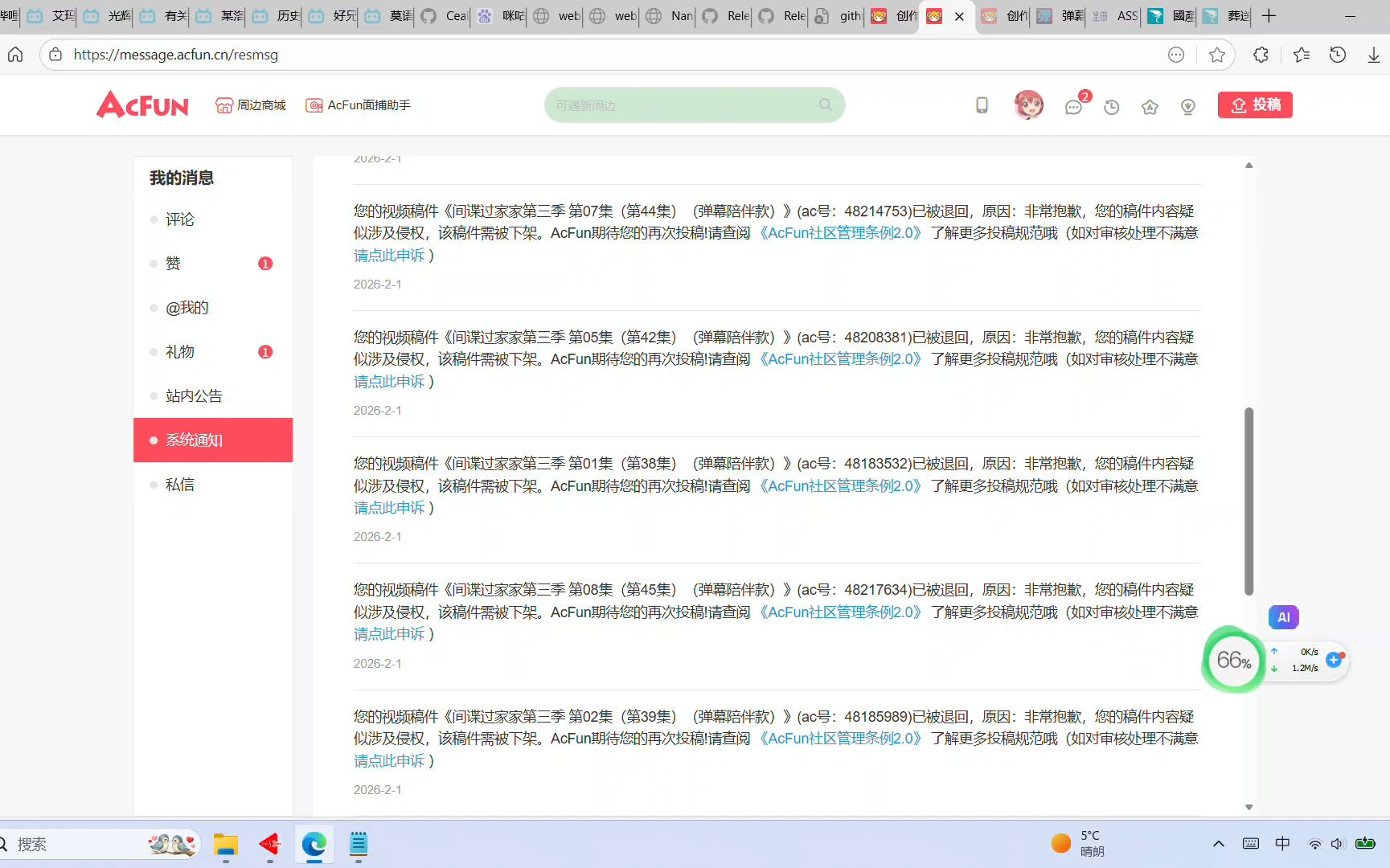Select 赞 in message sidebar
The image size is (1390, 868).
tap(173, 264)
